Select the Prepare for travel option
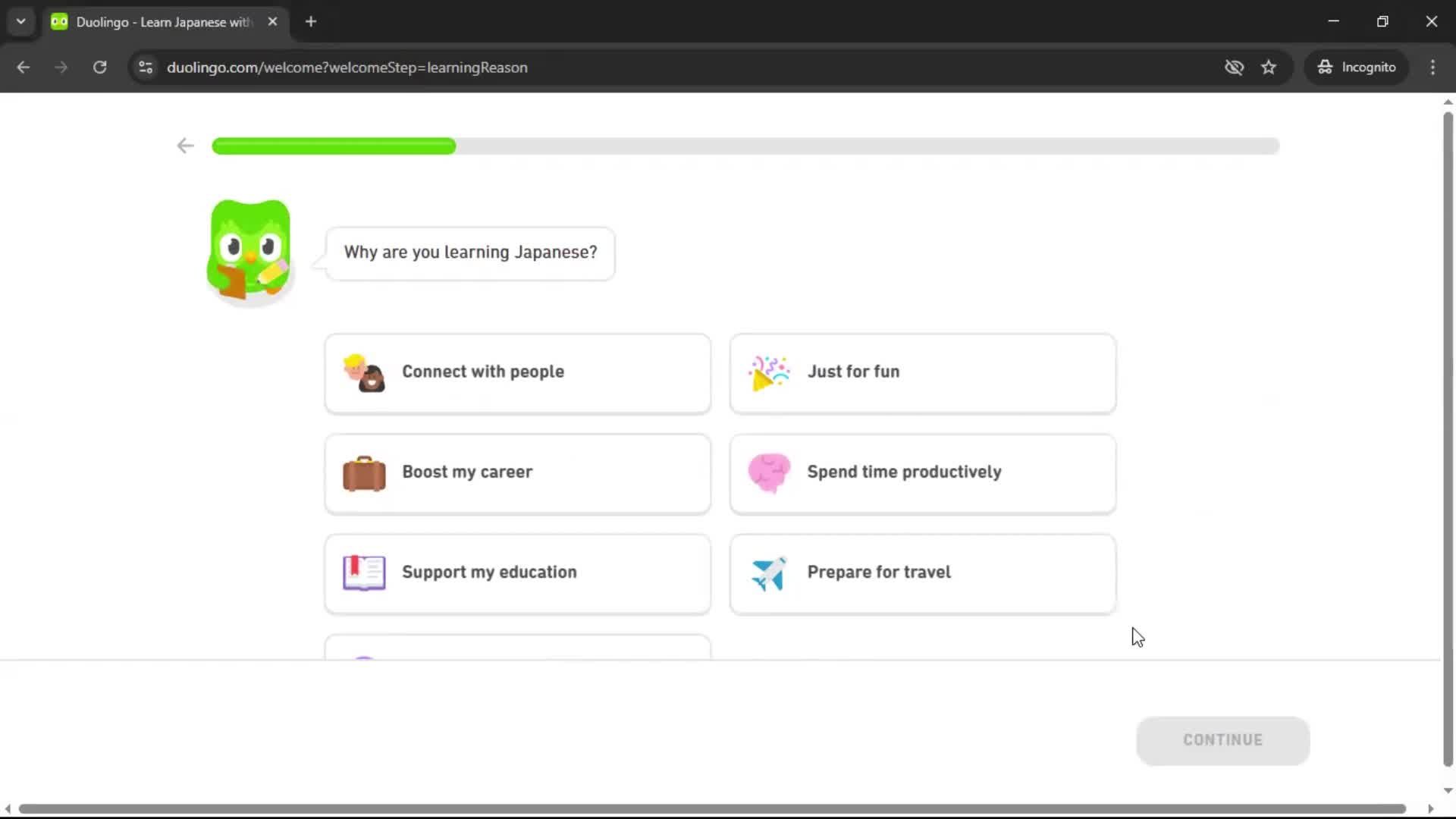This screenshot has height=819, width=1456. pos(922,574)
